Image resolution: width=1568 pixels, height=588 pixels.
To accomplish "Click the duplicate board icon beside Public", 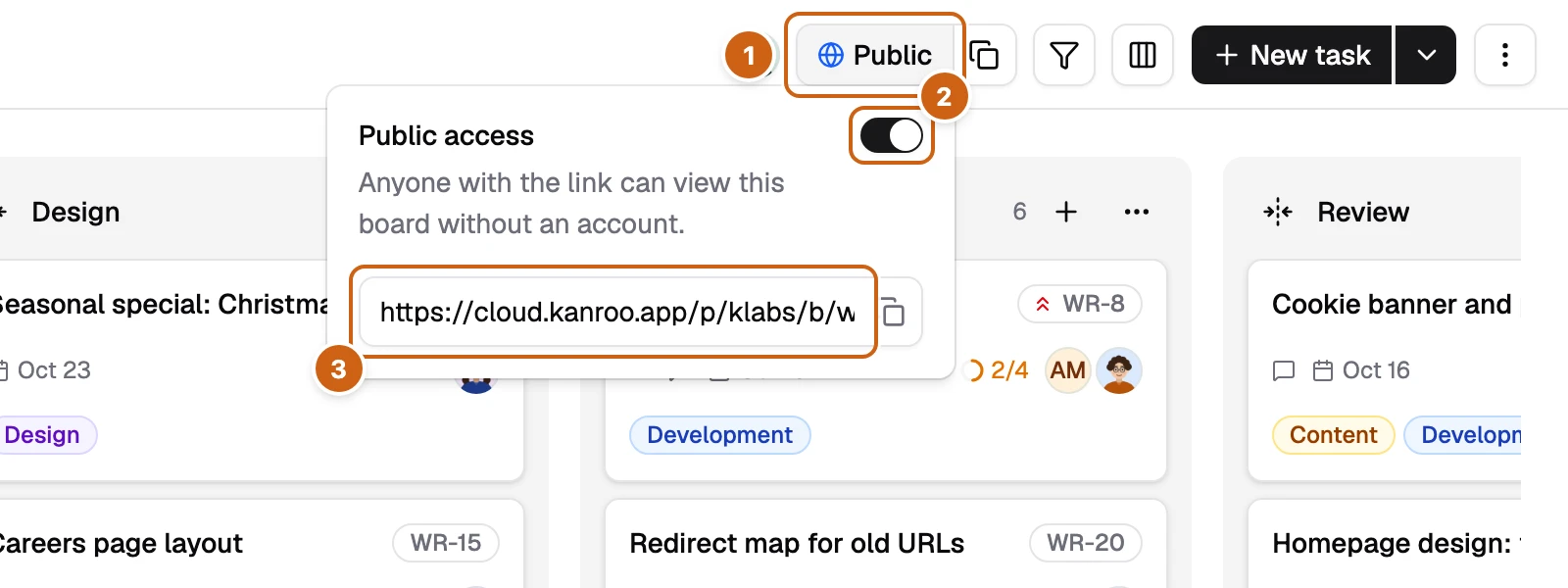I will point(985,55).
